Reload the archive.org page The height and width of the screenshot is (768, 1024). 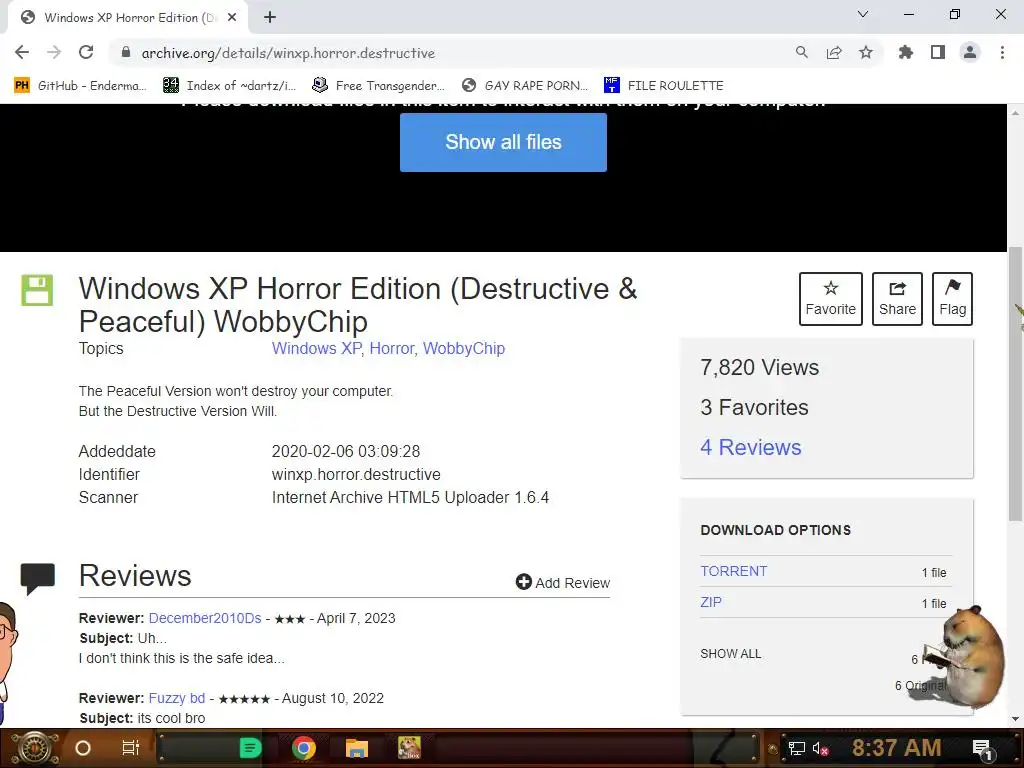tap(86, 52)
